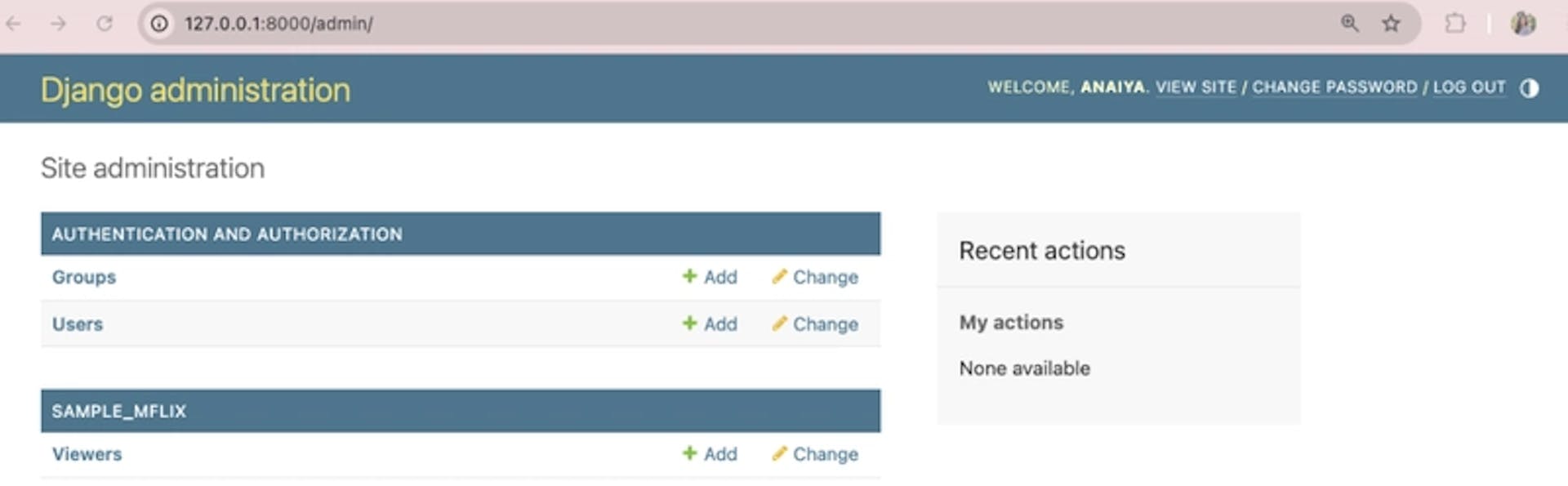Click the browser forward arrow
This screenshot has width=1568, height=486.
pos(58,24)
